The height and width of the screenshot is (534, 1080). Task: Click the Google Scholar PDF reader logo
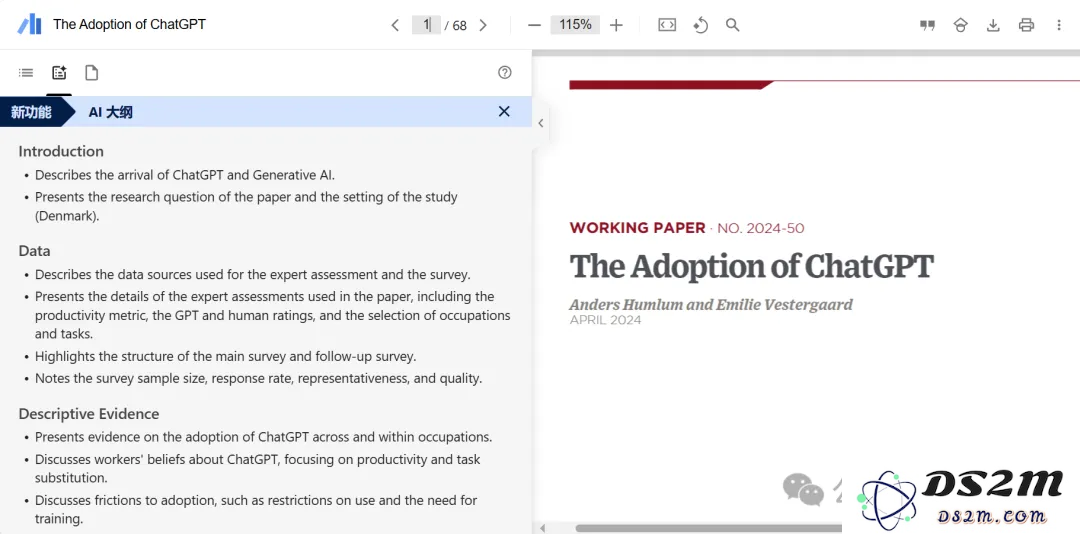click(30, 25)
